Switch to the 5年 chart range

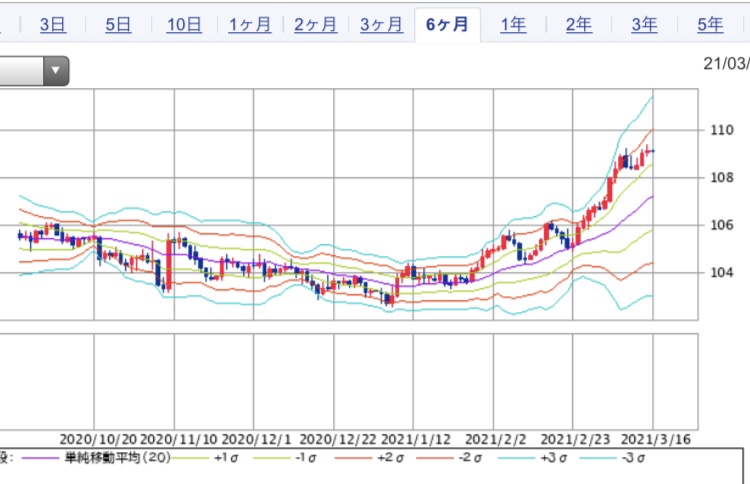tap(710, 24)
